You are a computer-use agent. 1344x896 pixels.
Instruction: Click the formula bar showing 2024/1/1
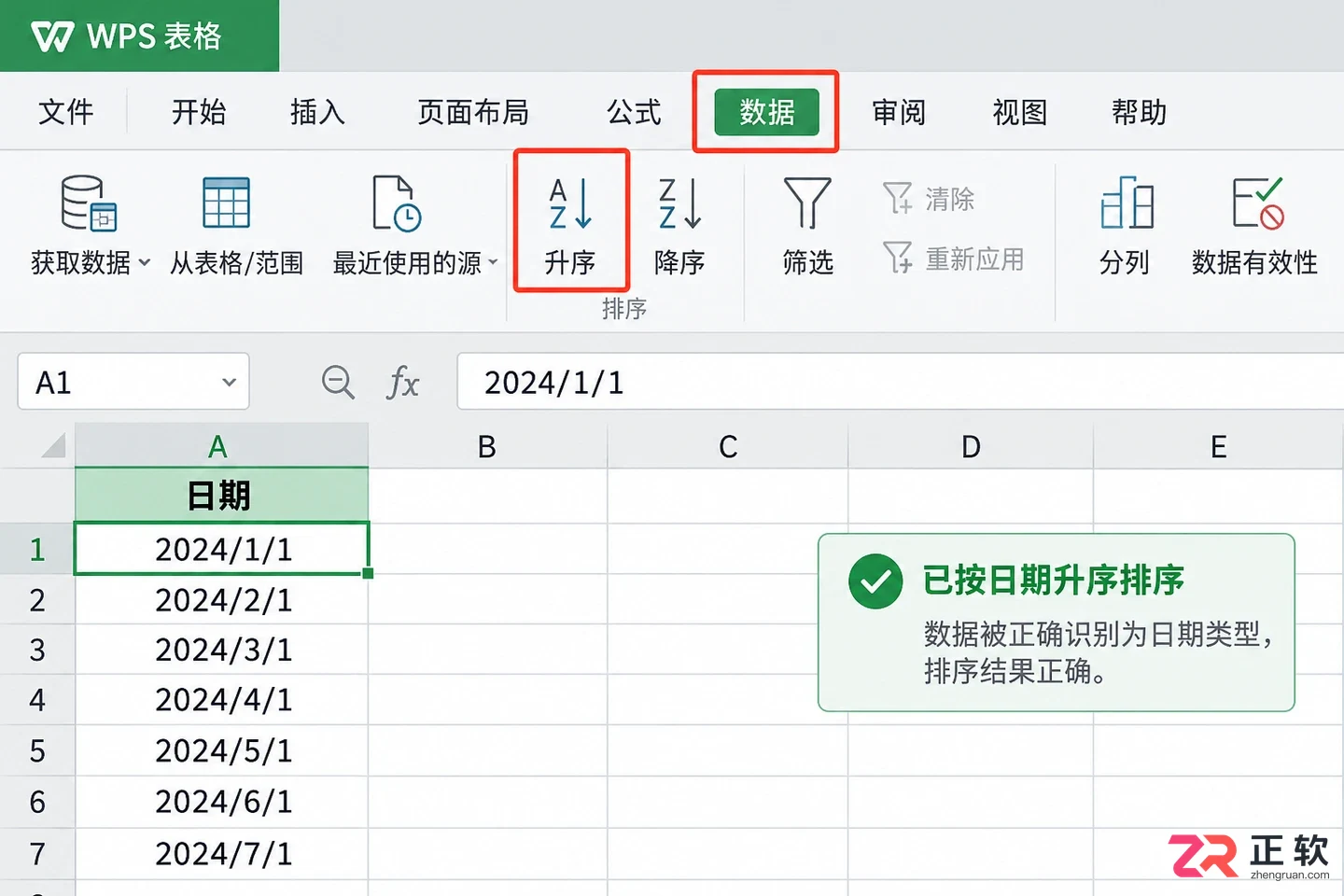(x=900, y=382)
